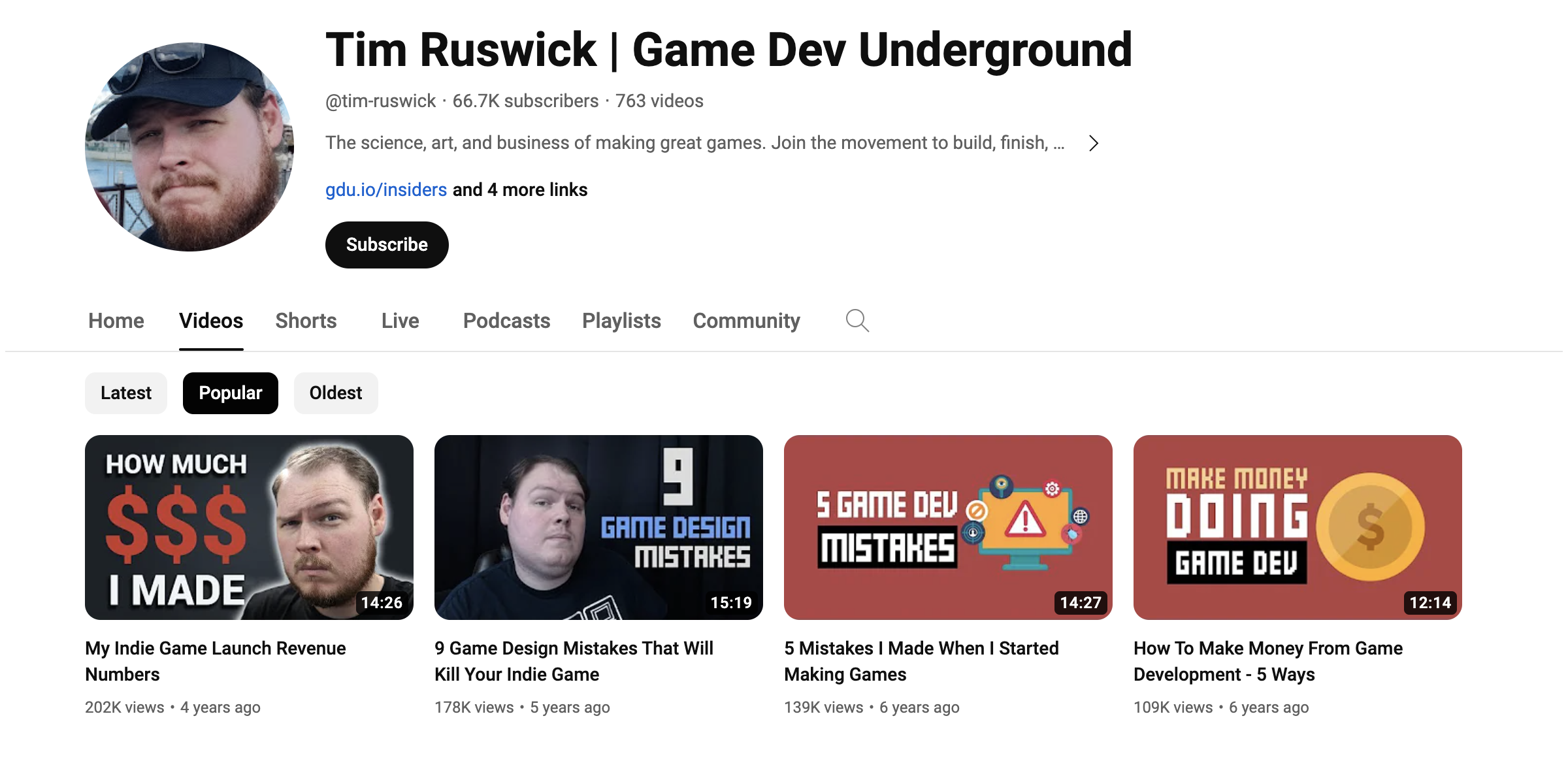Open the Playlists tab
The height and width of the screenshot is (763, 1568).
[x=621, y=321]
